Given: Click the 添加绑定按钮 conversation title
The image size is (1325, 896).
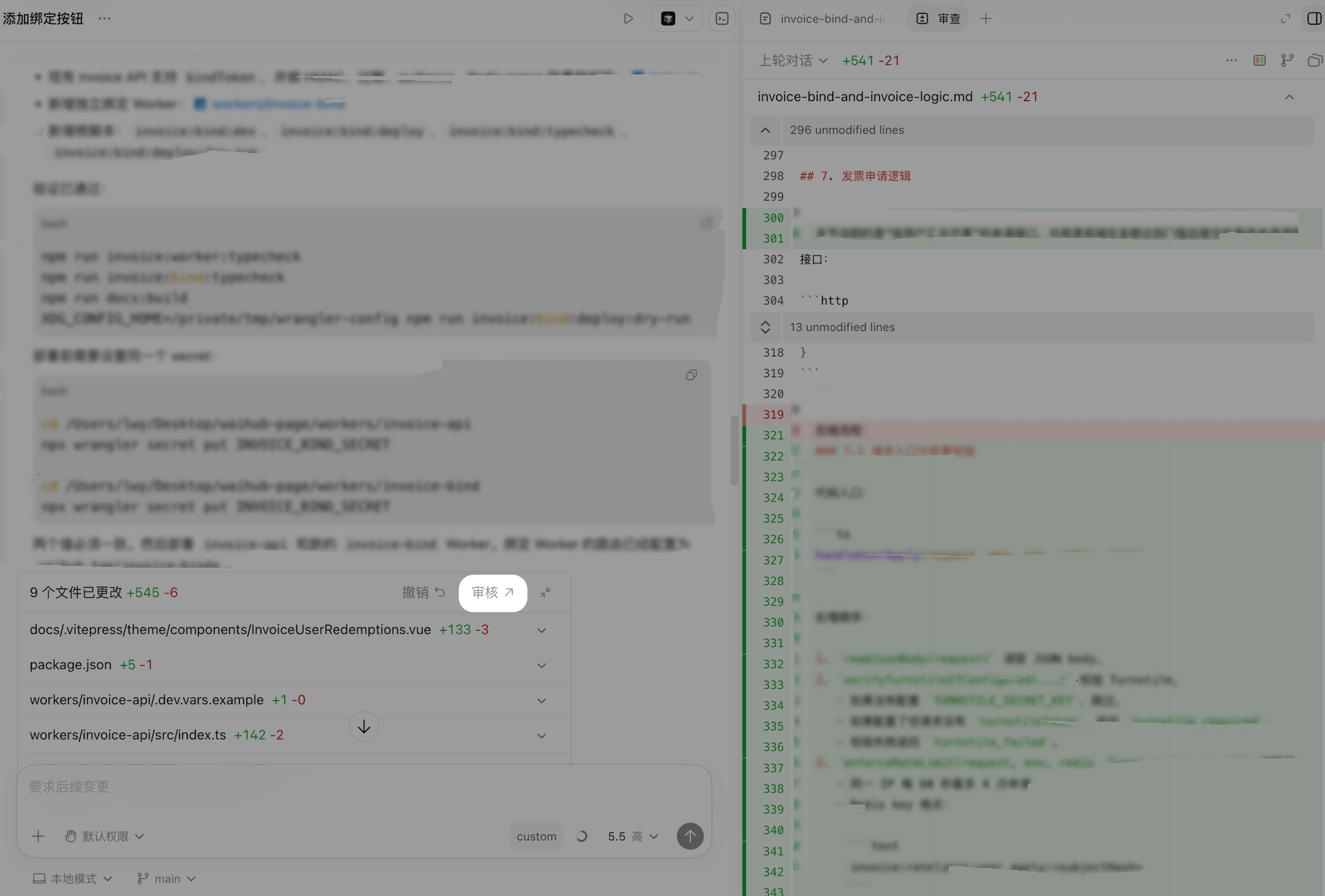Looking at the screenshot, I should (43, 18).
